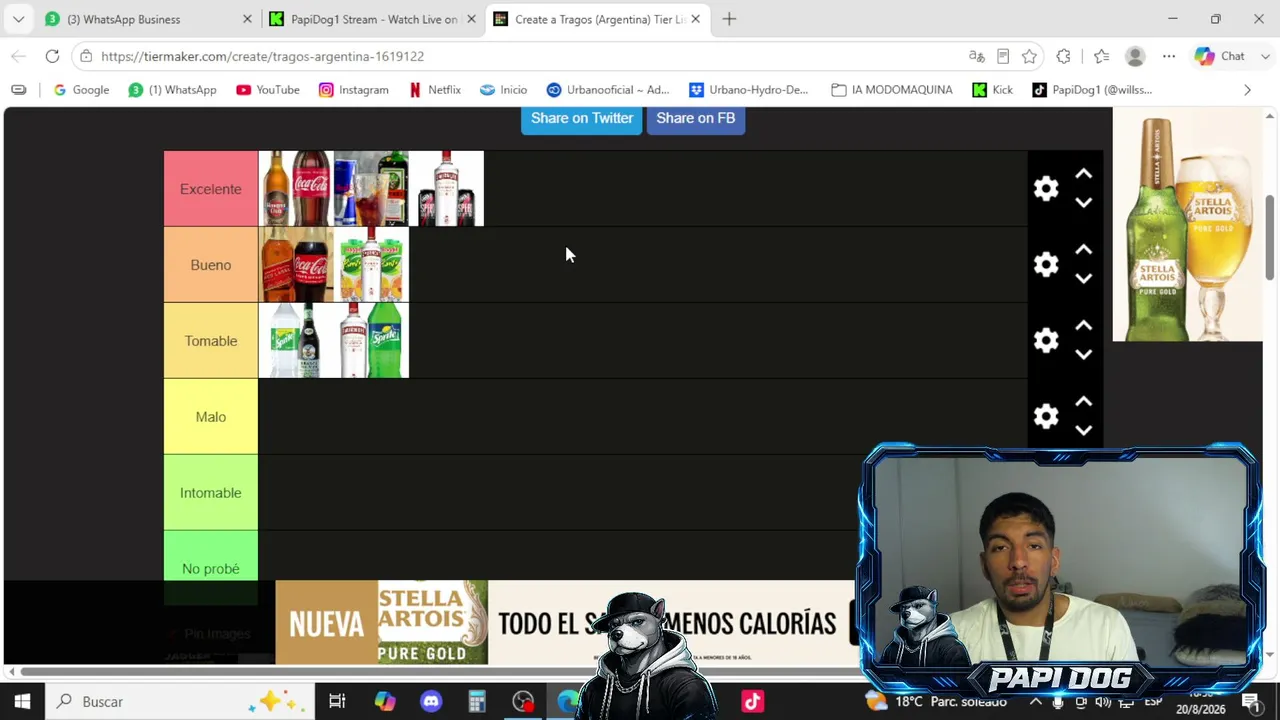1280x720 pixels.
Task: Select the Intomable tier label
Action: click(x=211, y=493)
